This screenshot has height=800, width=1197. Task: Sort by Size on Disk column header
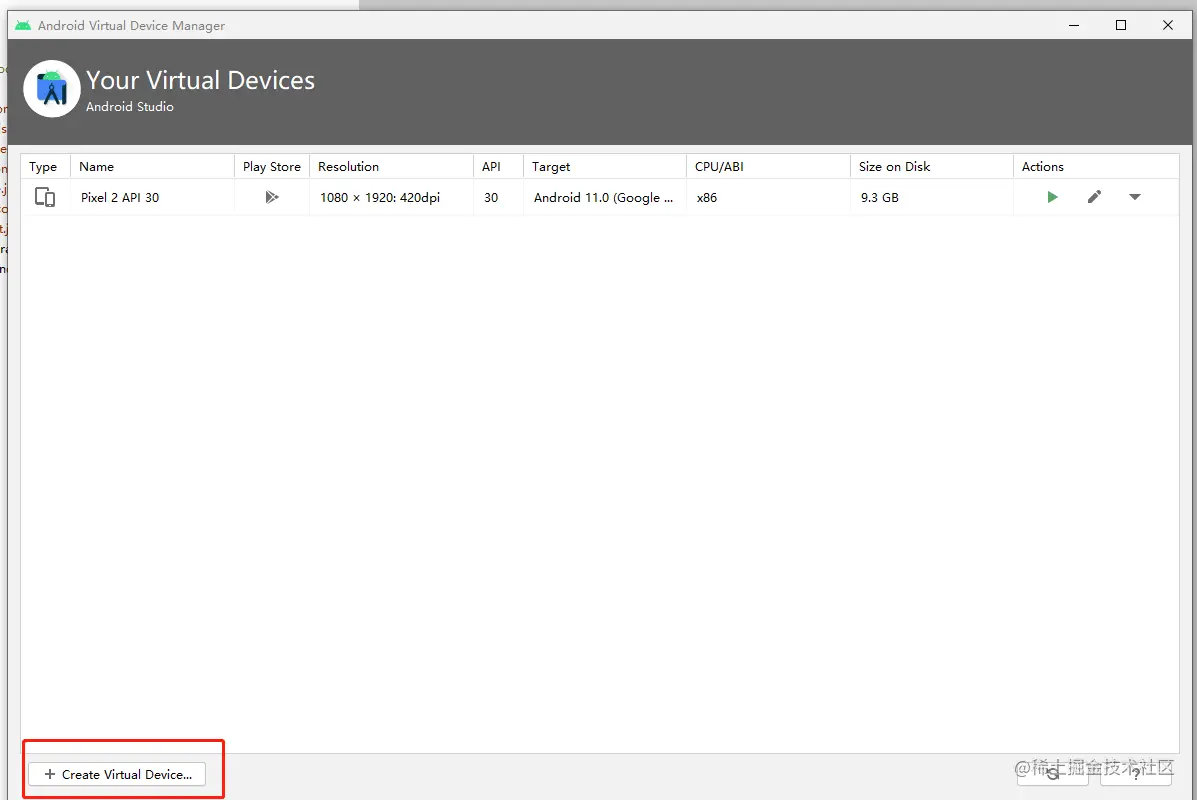point(931,166)
